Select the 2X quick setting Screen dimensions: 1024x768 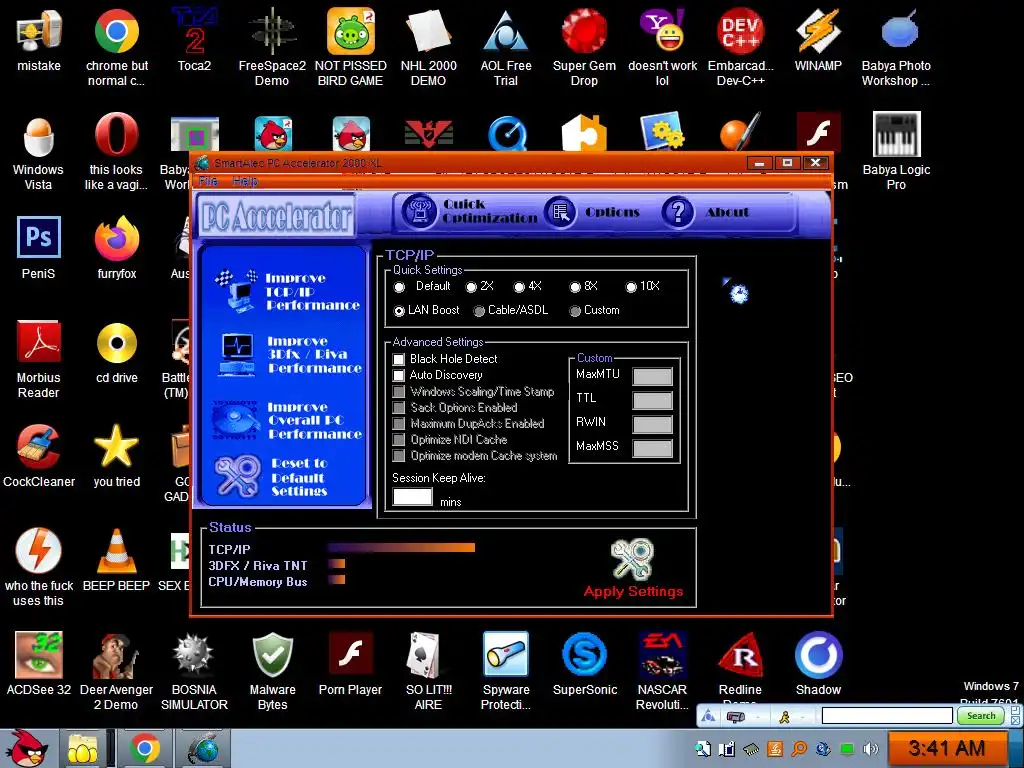(471, 287)
